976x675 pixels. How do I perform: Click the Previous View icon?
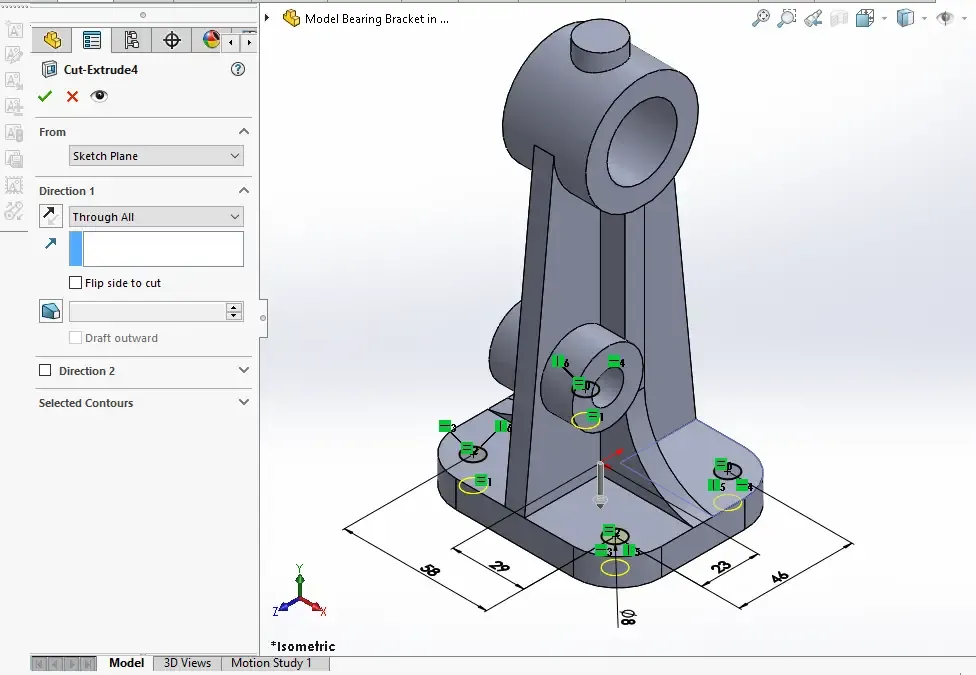pyautogui.click(x=813, y=18)
